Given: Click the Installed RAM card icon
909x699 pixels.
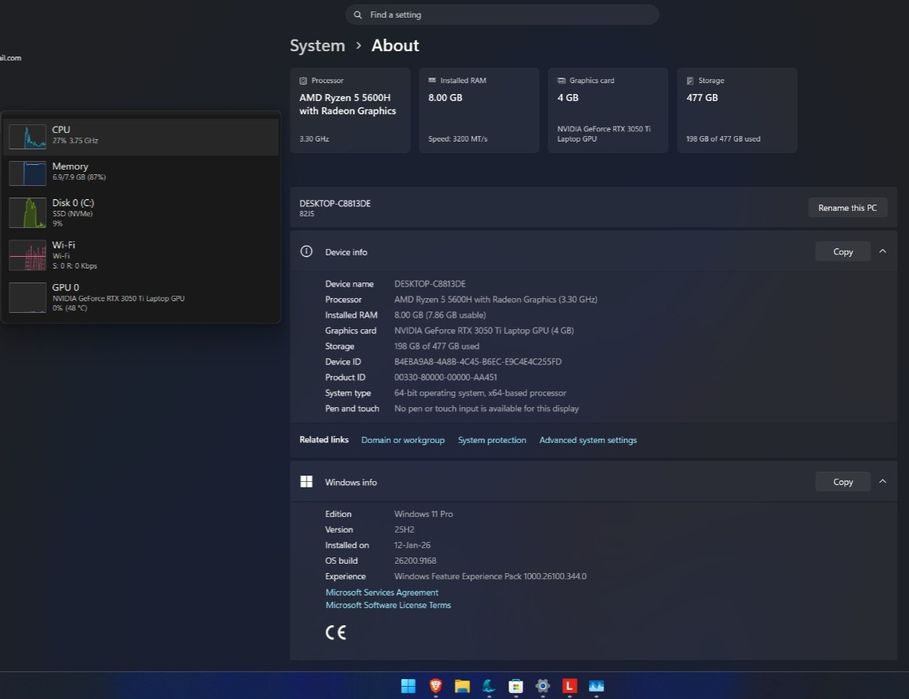Looking at the screenshot, I should [432, 80].
